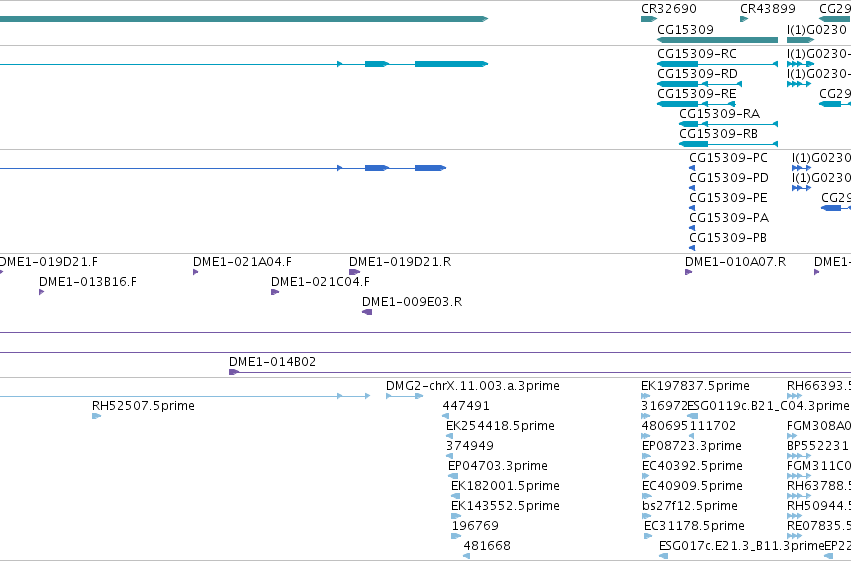The width and height of the screenshot is (851, 561).
Task: Select the EP04703.3prime EST label
Action: tap(498, 466)
